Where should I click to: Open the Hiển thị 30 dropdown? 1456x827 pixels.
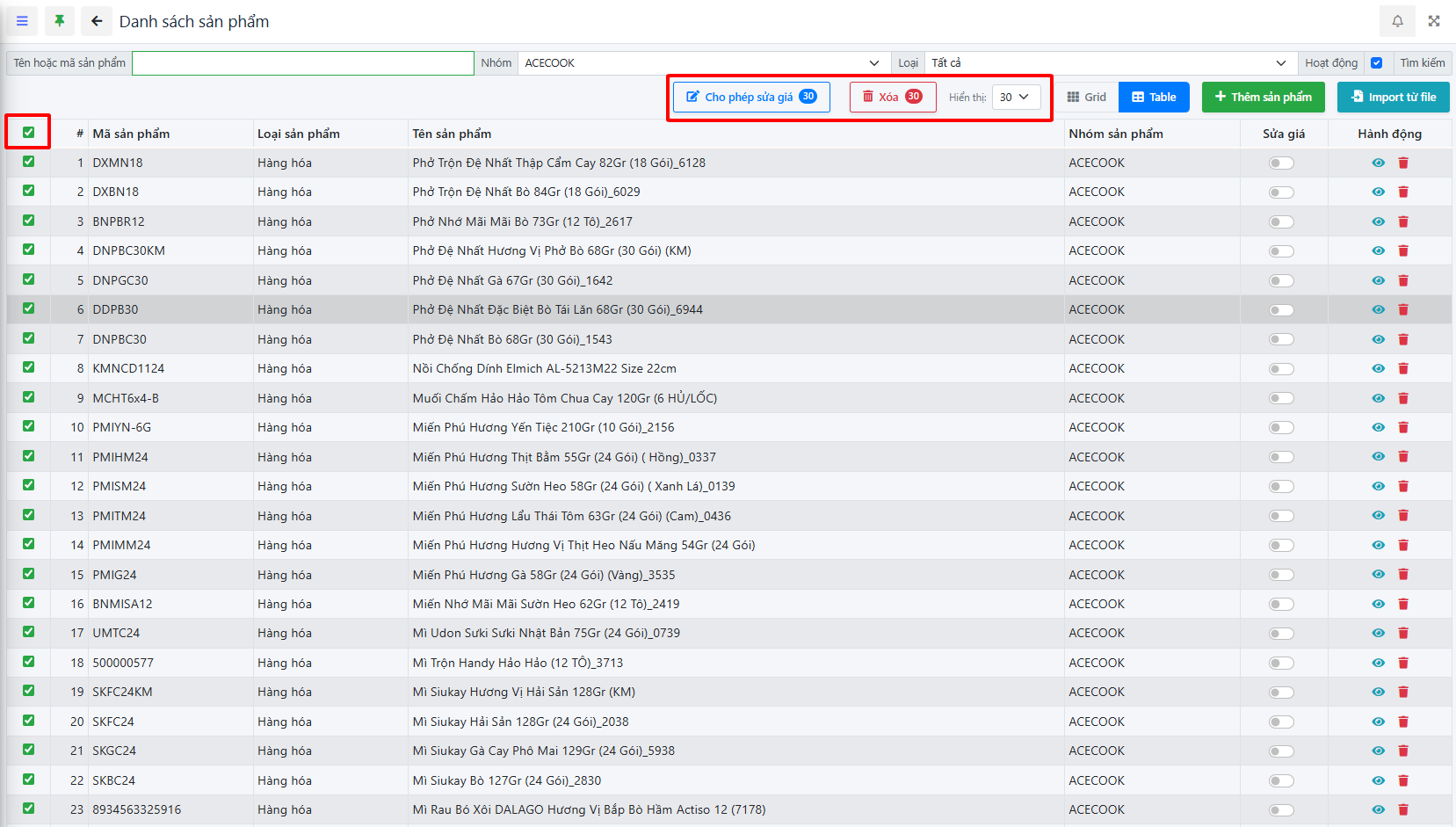1016,98
